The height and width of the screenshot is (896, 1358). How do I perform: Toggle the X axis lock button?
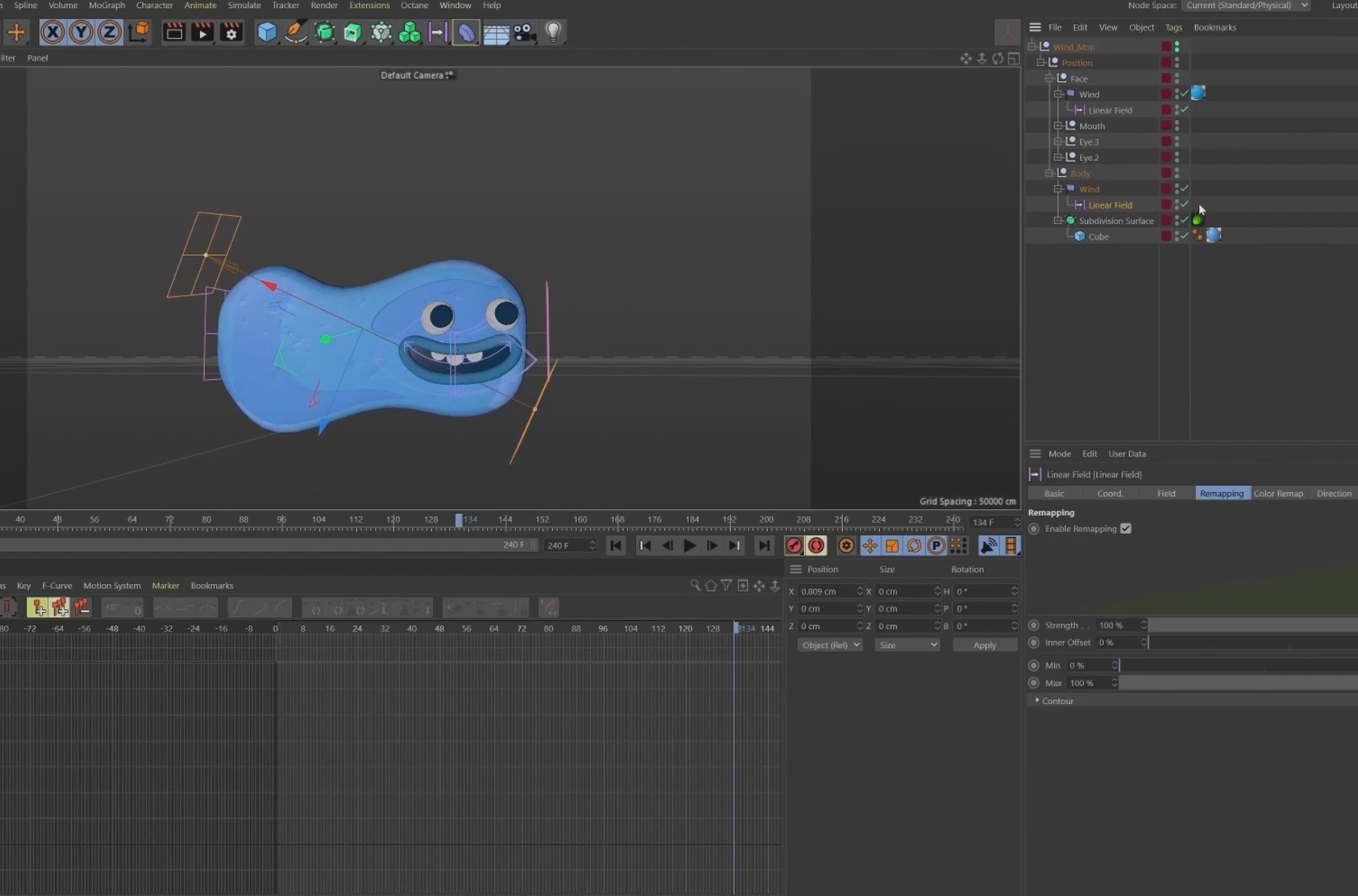53,32
